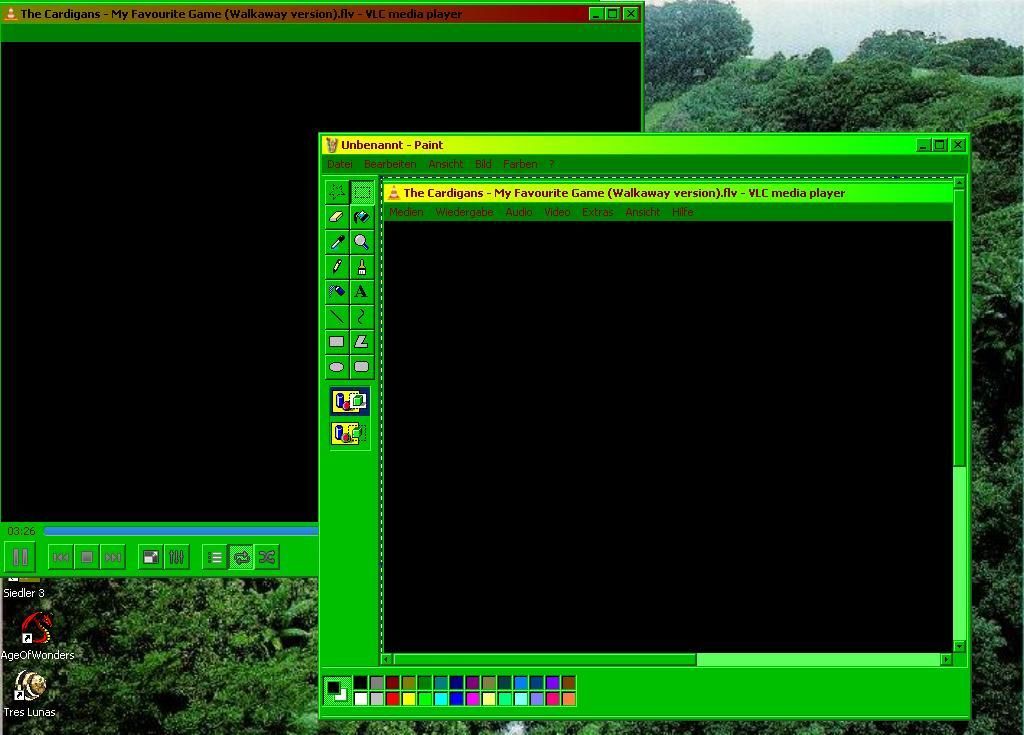Open the Datei menu in Paint
The width and height of the screenshot is (1024, 735).
pos(340,164)
